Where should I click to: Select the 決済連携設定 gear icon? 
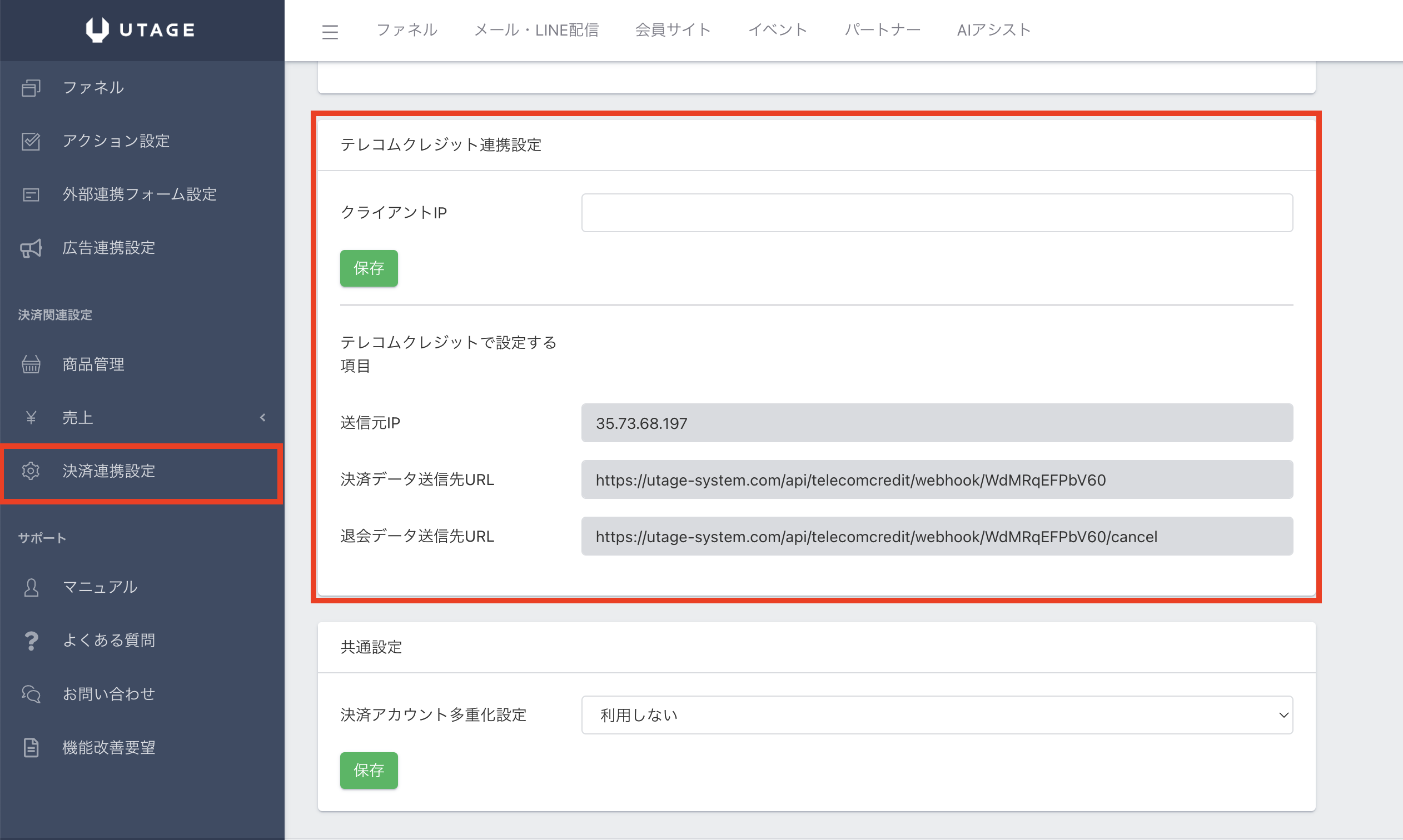click(x=31, y=471)
